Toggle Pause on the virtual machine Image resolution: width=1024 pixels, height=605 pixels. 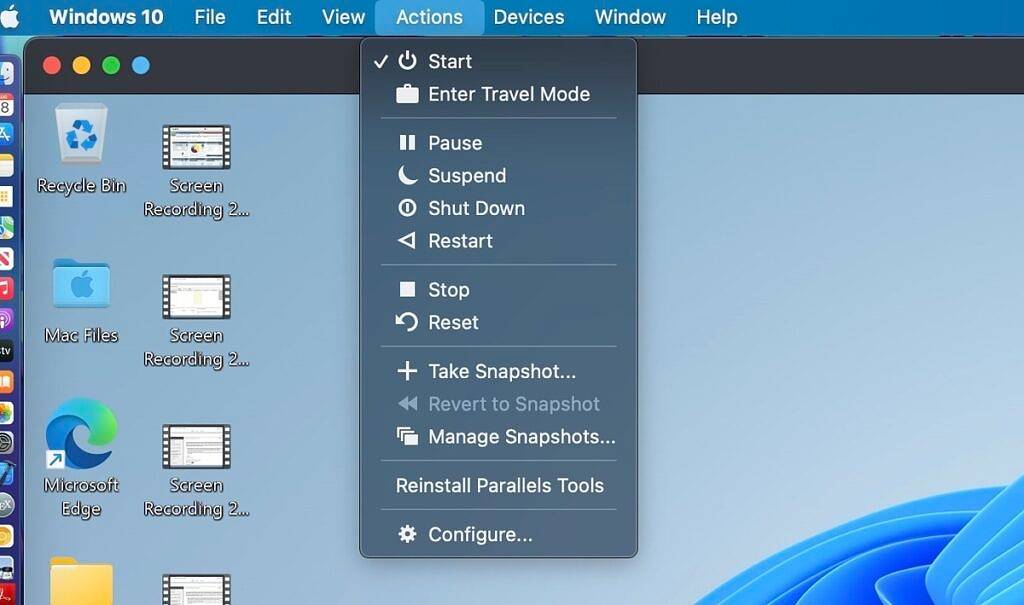[456, 143]
